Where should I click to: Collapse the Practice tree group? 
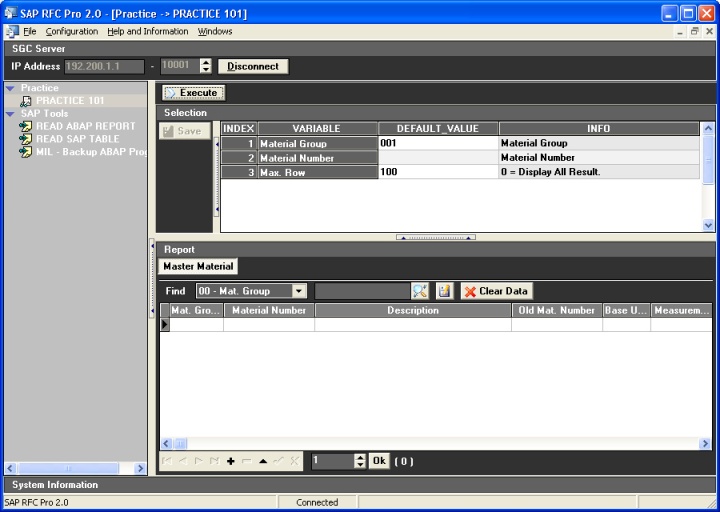[x=10, y=88]
